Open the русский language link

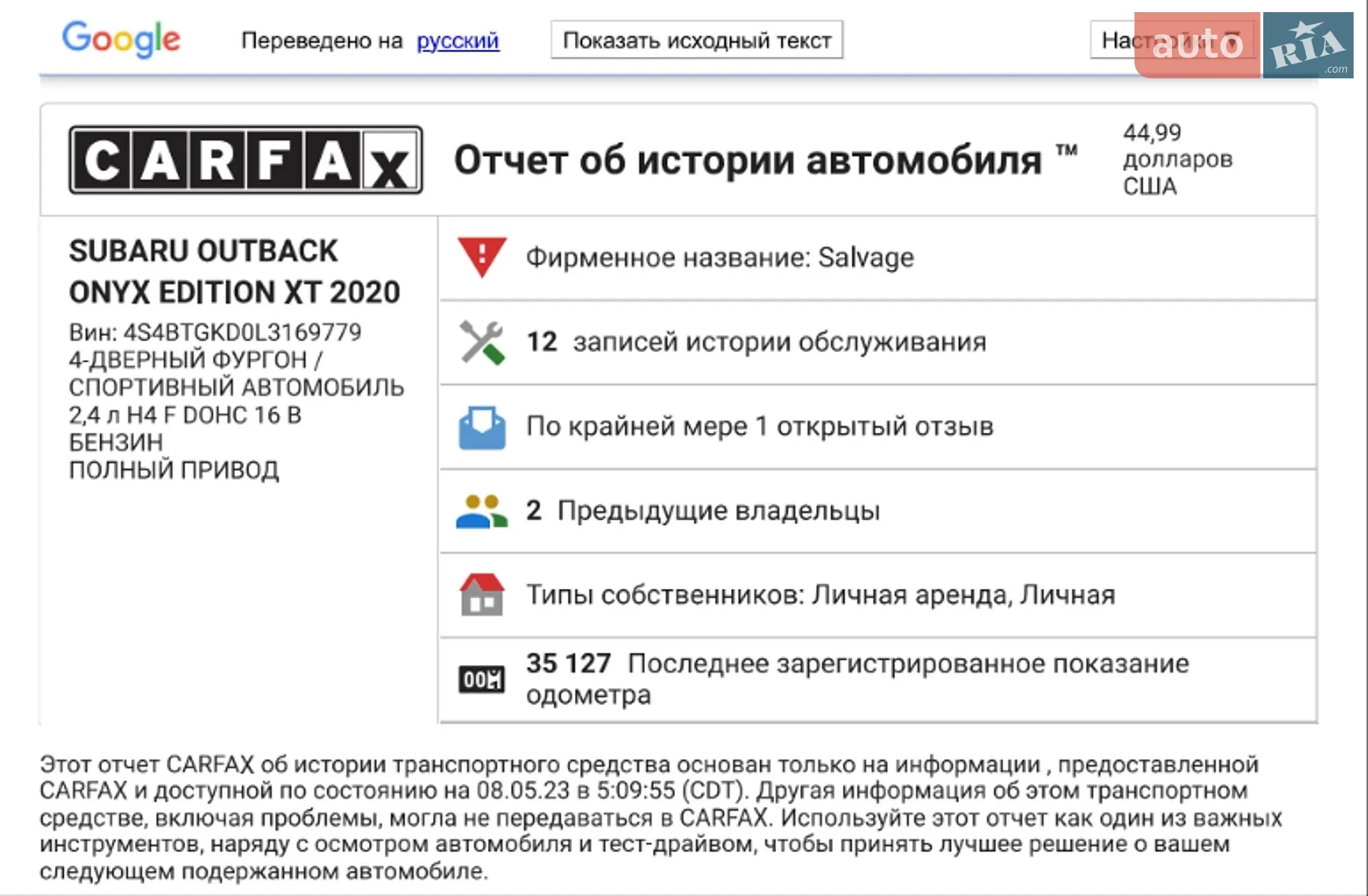click(457, 41)
